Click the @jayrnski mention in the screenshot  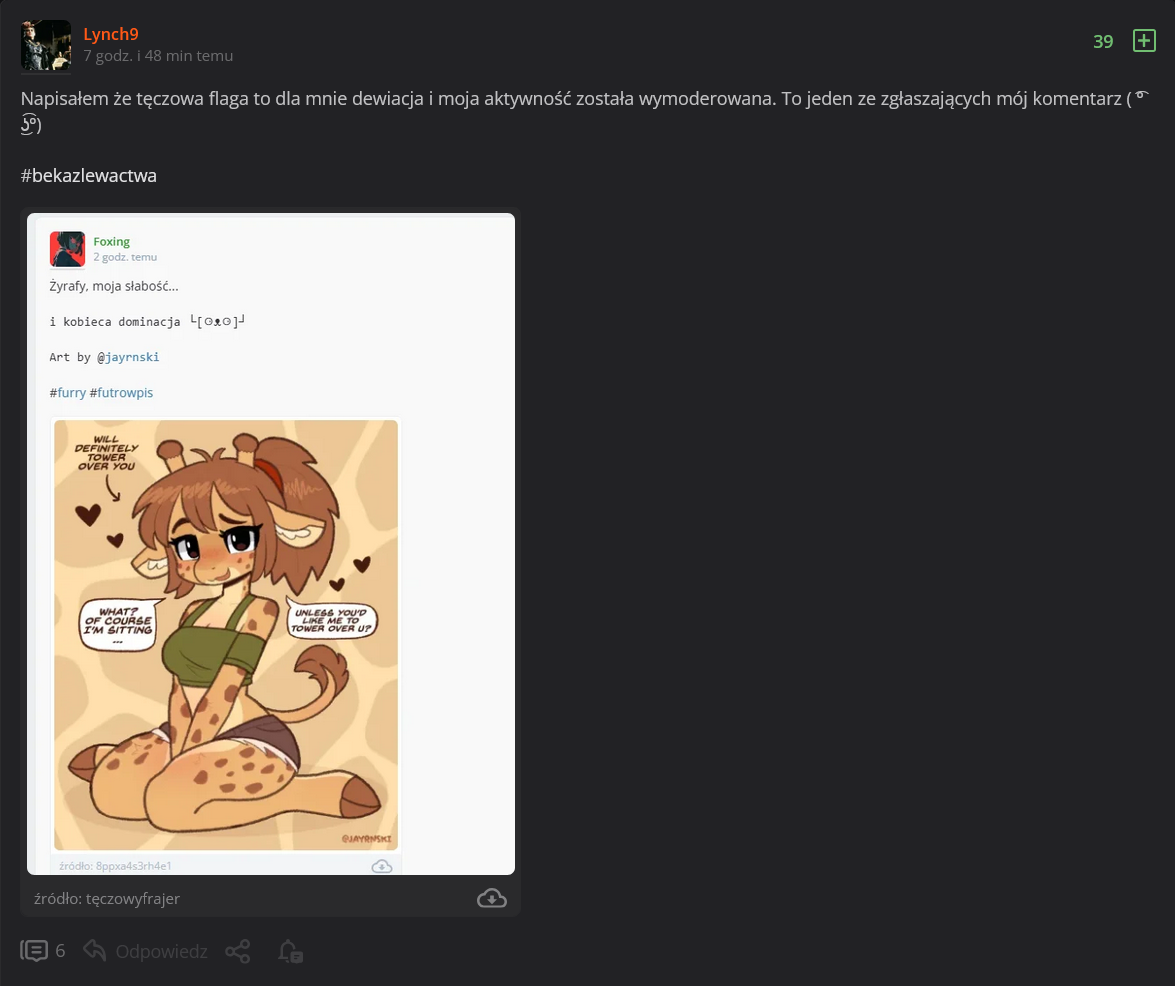[x=128, y=357]
